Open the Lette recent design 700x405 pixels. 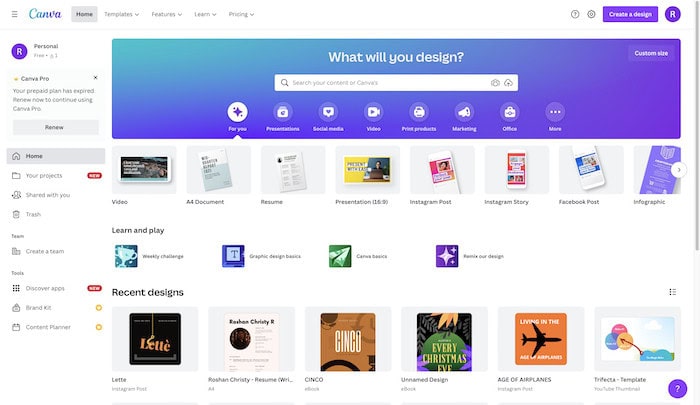coord(155,339)
